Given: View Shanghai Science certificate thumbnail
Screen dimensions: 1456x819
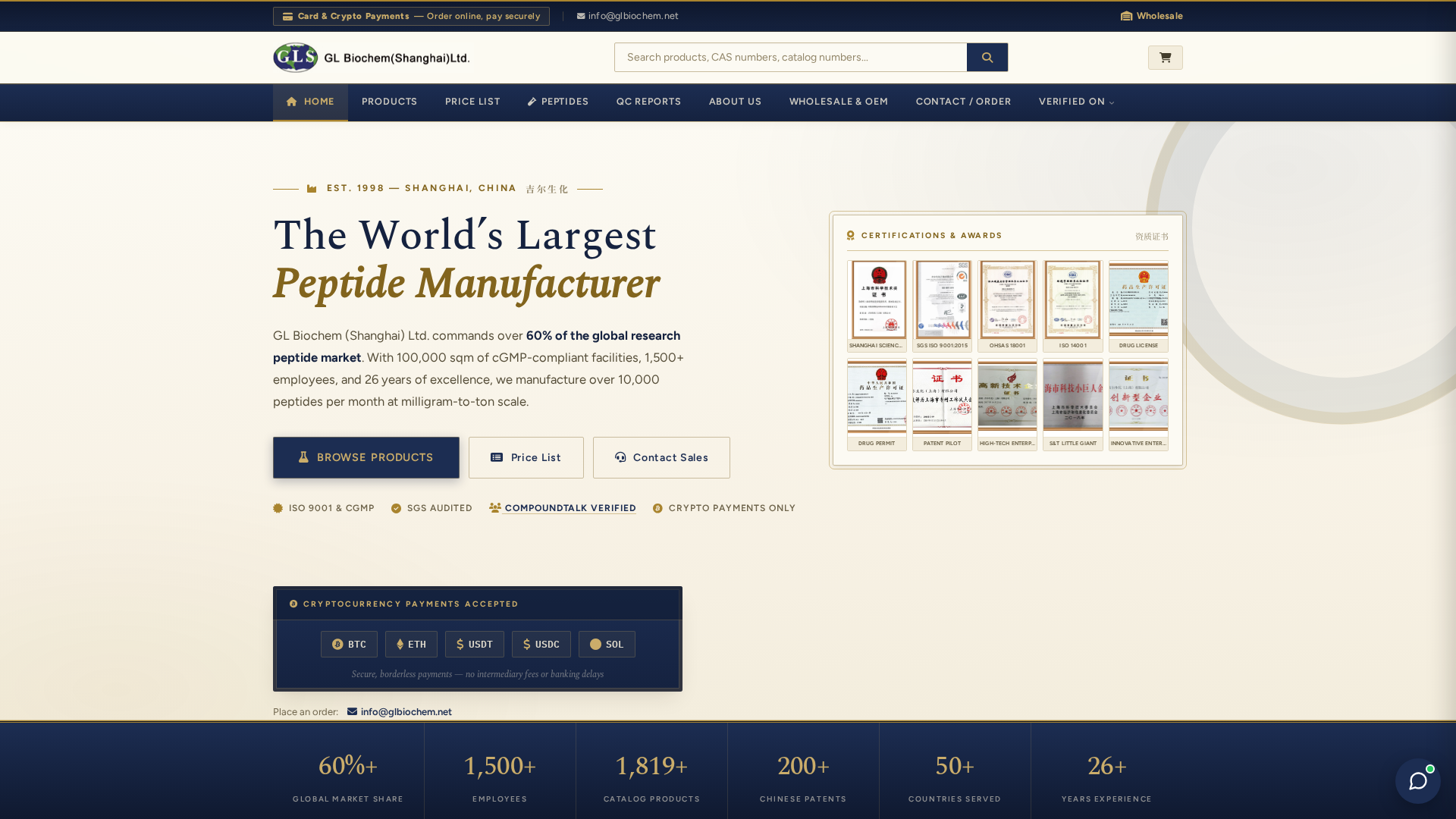Looking at the screenshot, I should [877, 306].
